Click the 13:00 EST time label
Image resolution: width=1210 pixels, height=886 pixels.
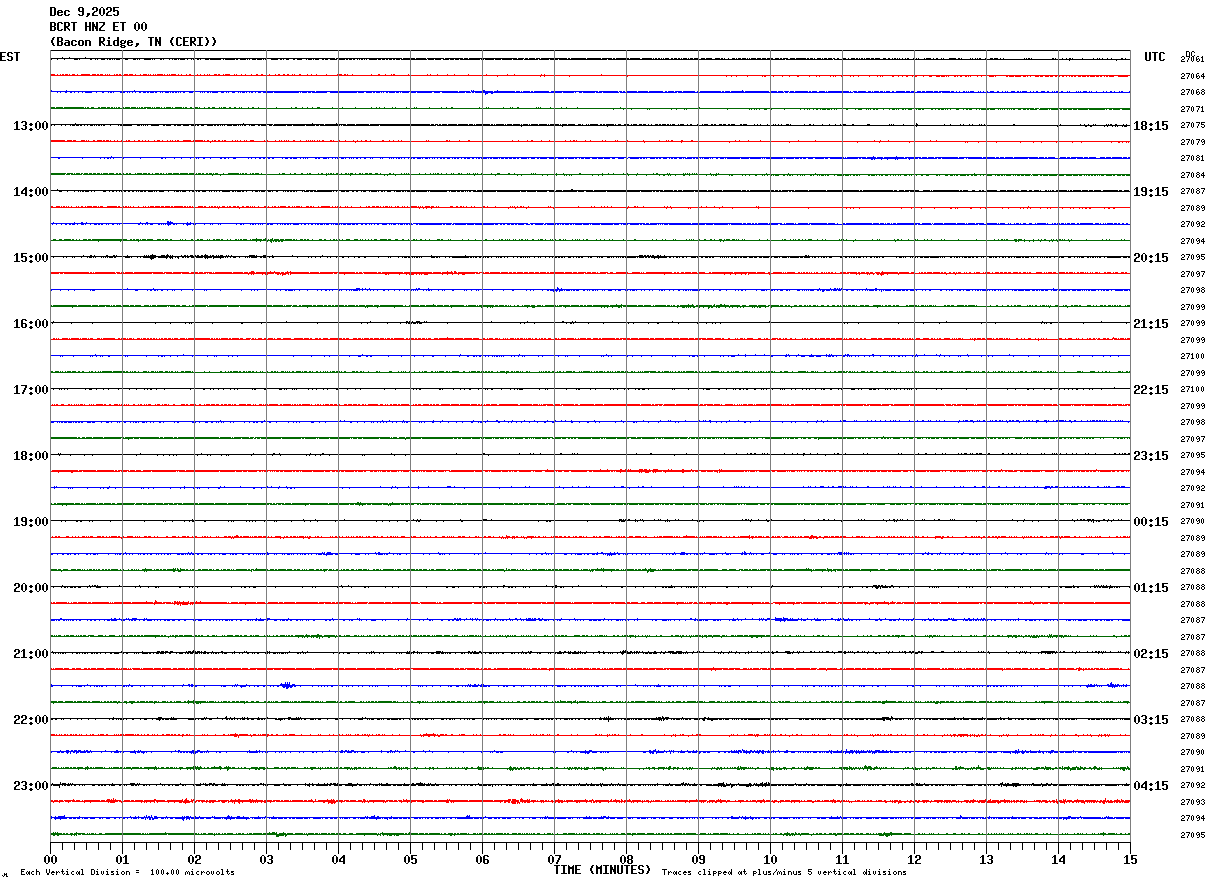click(30, 126)
